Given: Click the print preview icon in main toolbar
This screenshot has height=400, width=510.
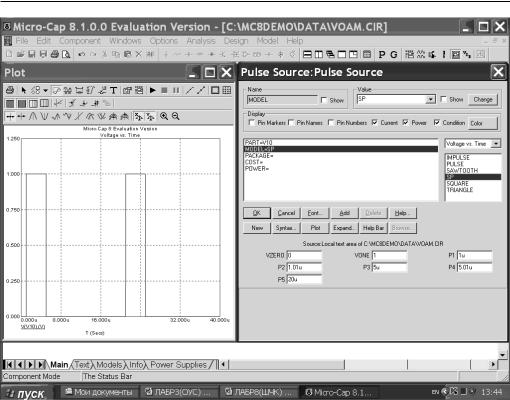Looking at the screenshot, I should [66, 54].
